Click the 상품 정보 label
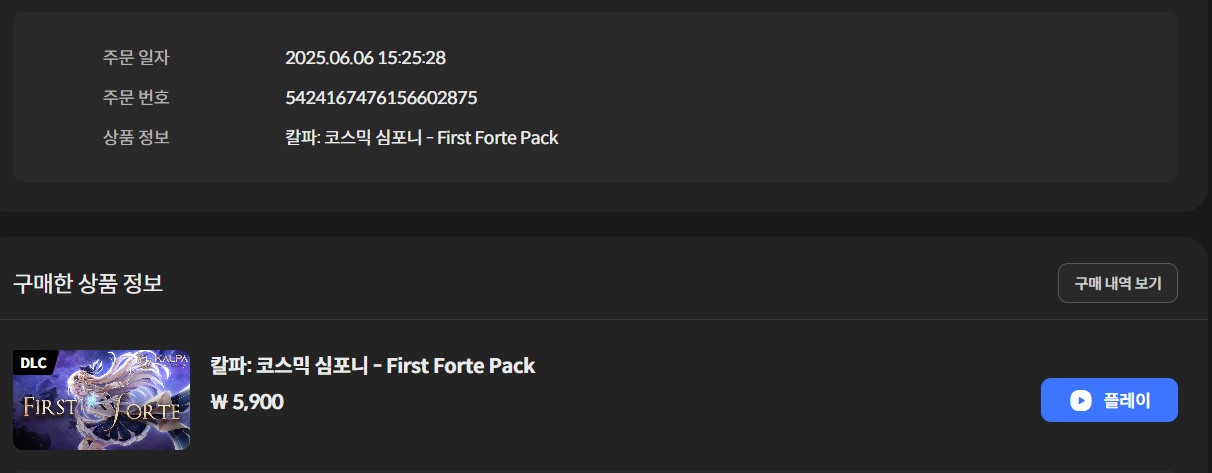This screenshot has height=473, width=1212. pos(136,138)
